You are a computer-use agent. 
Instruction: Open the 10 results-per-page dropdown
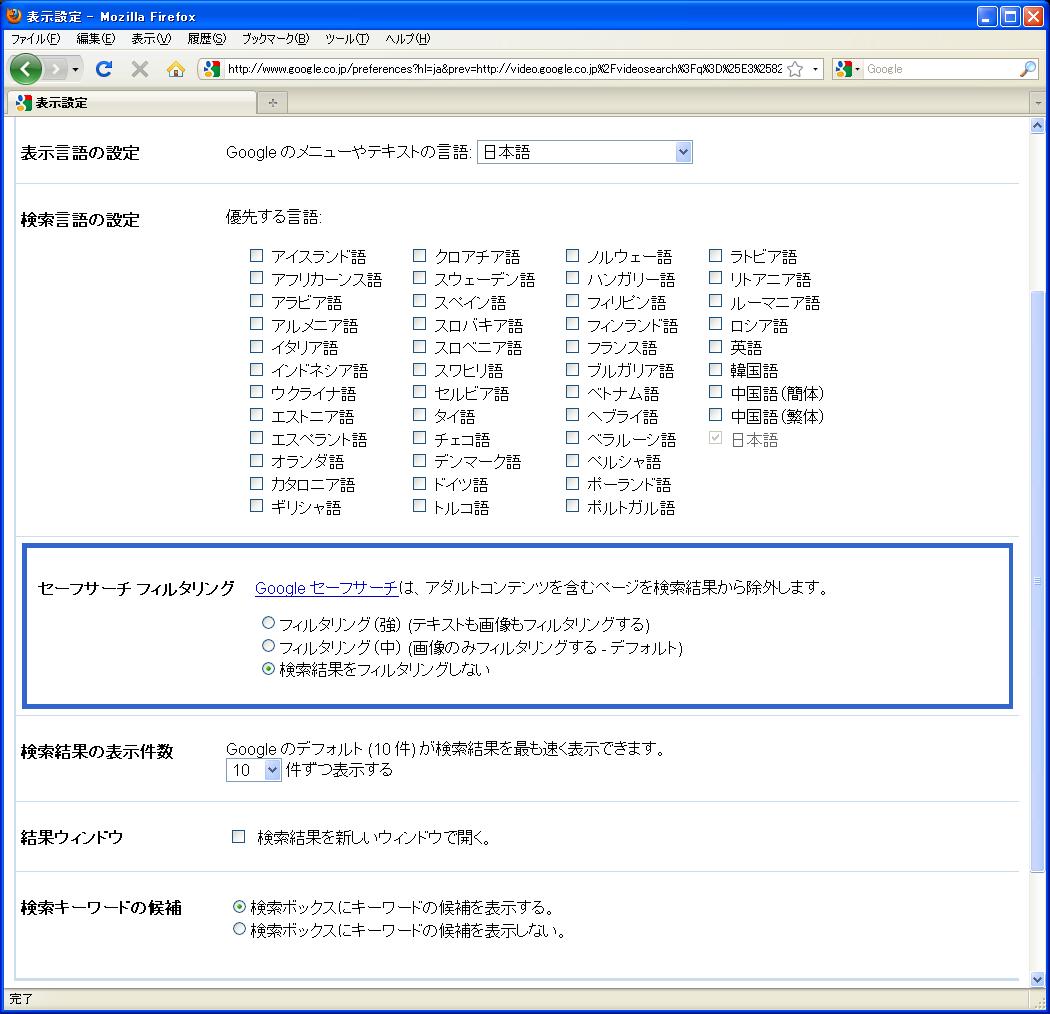[254, 770]
